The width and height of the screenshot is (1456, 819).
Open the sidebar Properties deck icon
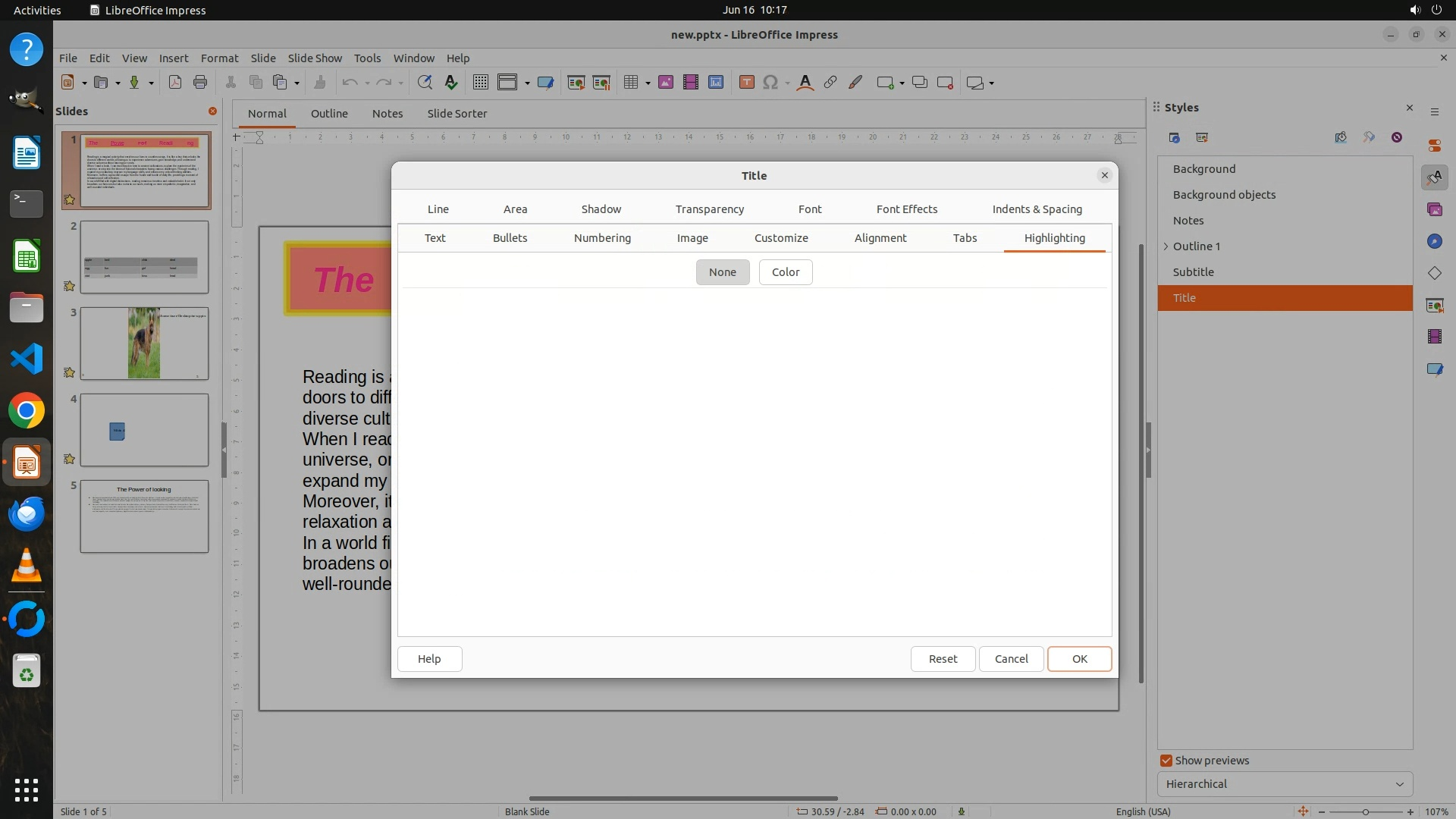point(1434,146)
